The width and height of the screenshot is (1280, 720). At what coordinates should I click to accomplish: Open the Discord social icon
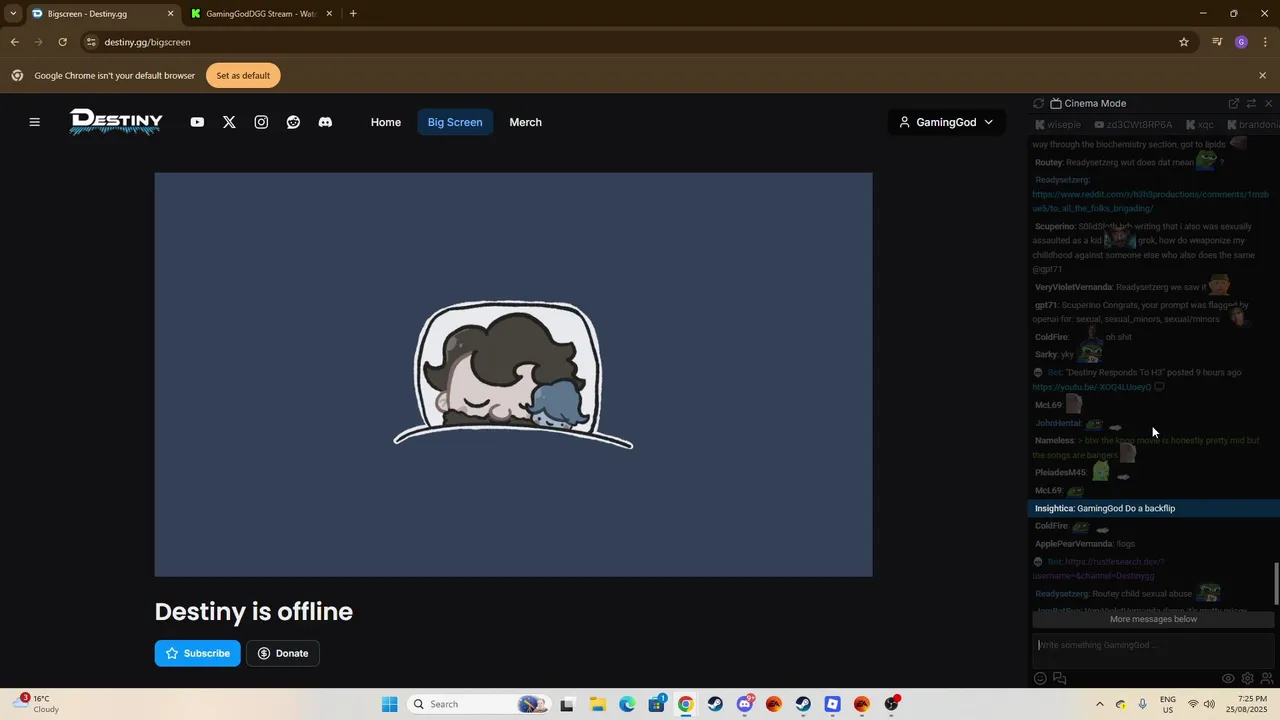coord(325,122)
